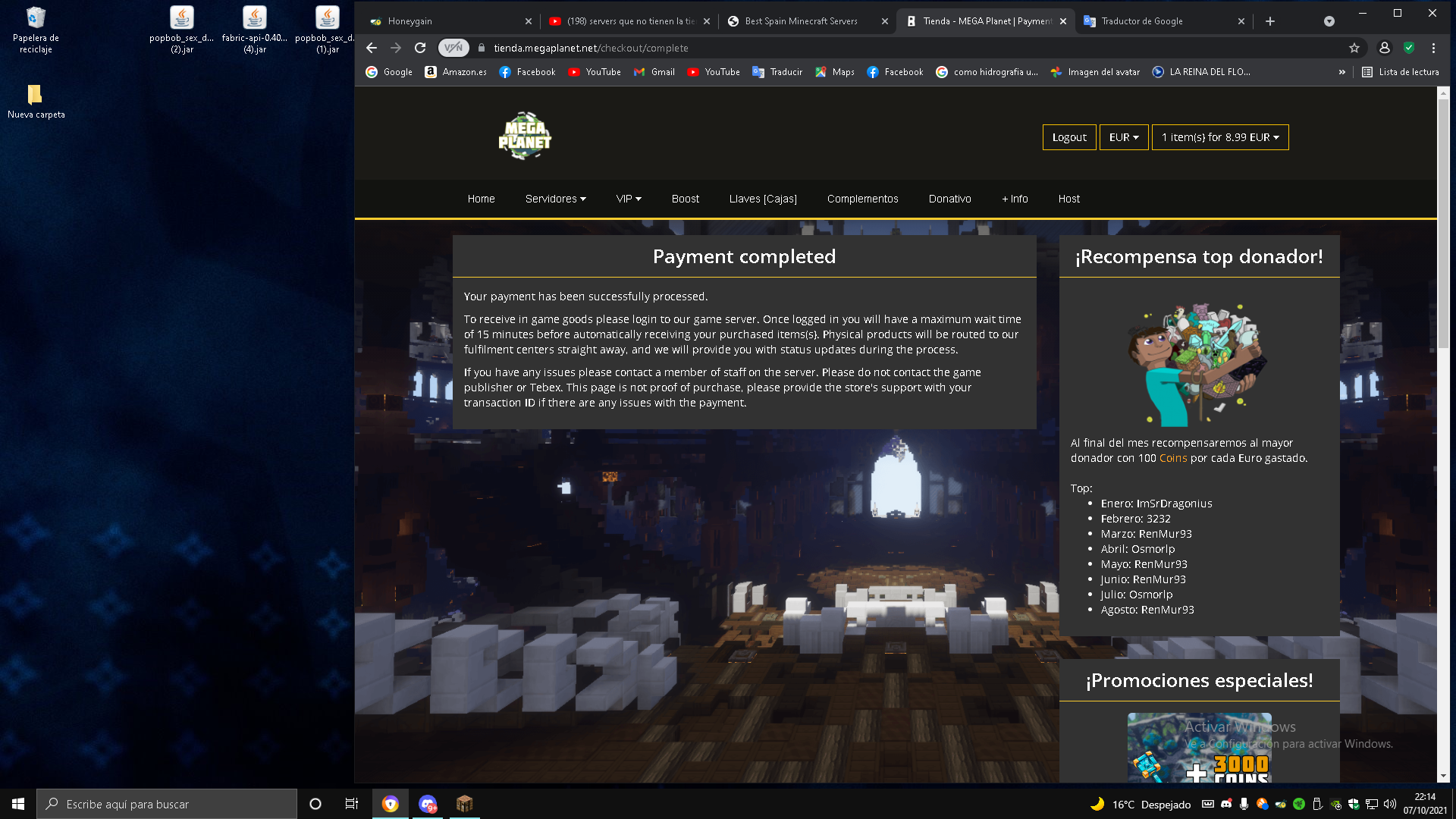Screen dimensions: 1456x819
Task: Click the green shield extension icon
Action: coord(1409,48)
